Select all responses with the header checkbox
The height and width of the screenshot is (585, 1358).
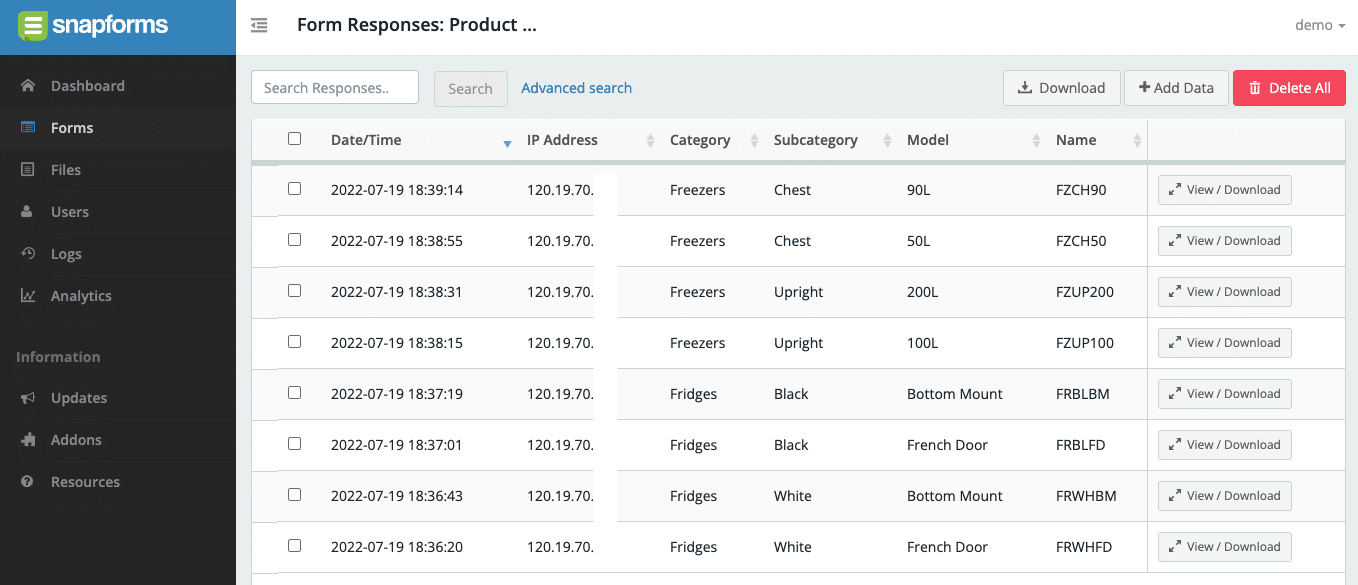(294, 139)
